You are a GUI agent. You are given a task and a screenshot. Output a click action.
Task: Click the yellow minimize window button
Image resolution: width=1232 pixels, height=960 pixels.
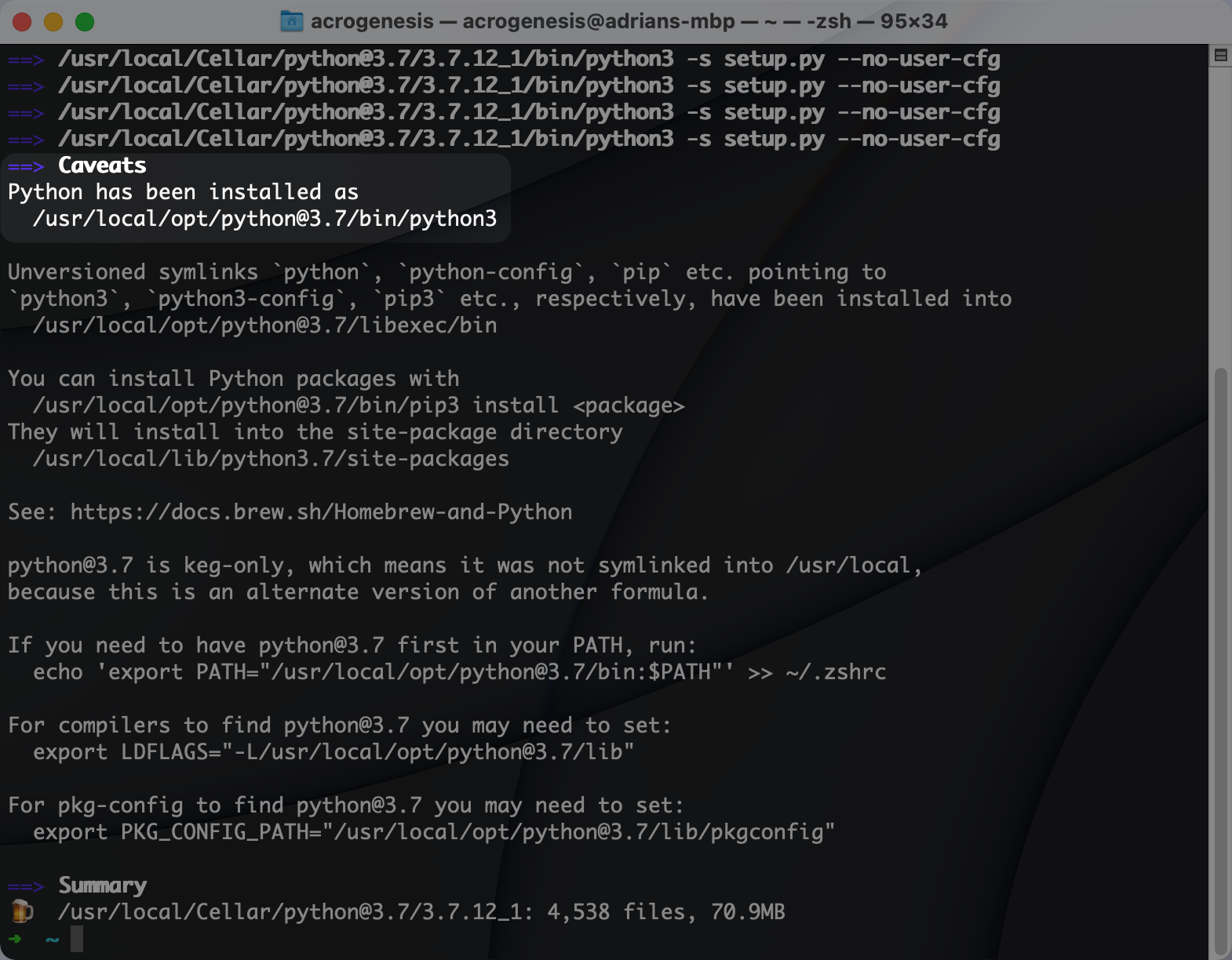point(53,22)
